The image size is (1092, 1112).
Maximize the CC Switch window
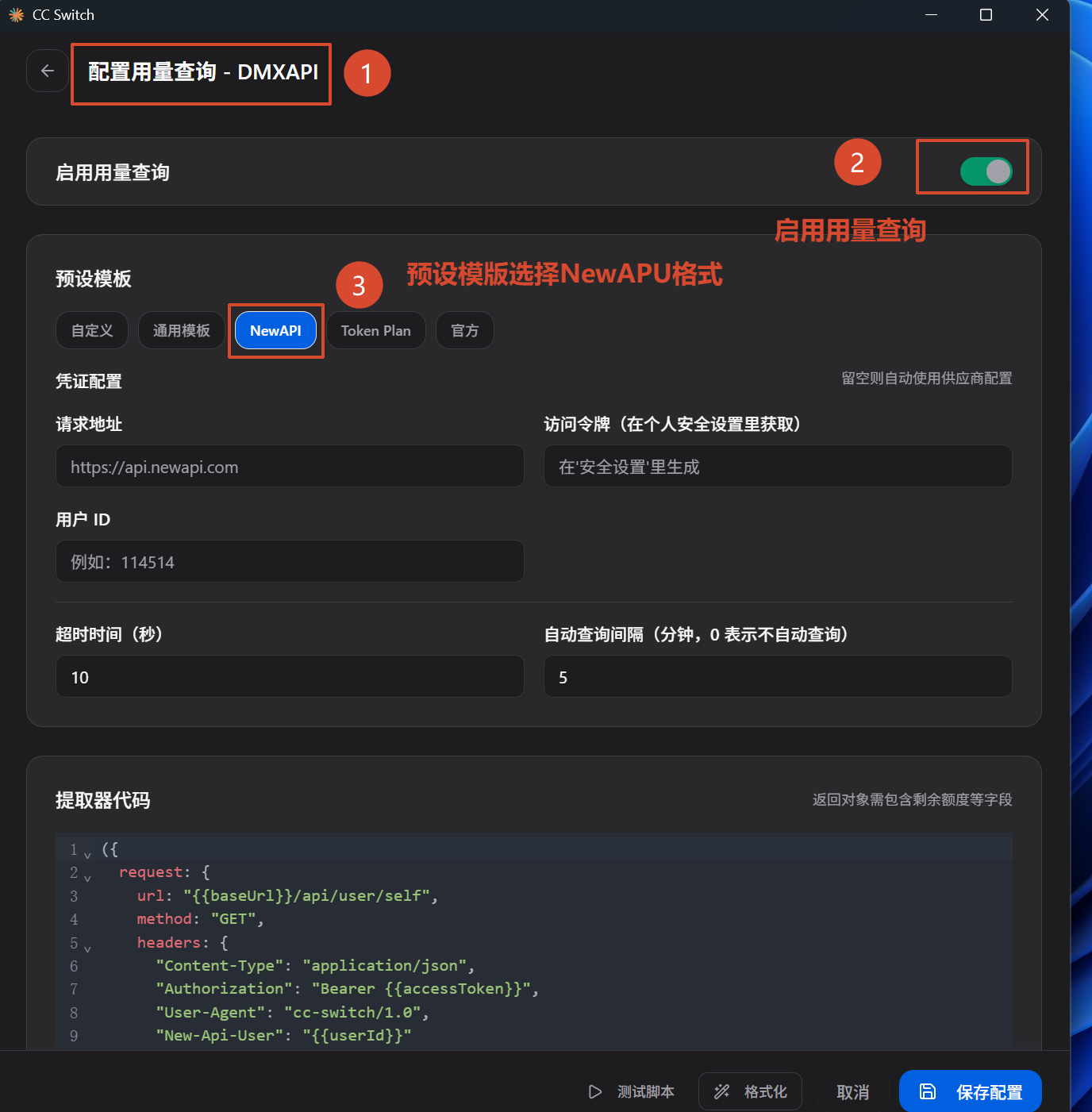coord(986,15)
